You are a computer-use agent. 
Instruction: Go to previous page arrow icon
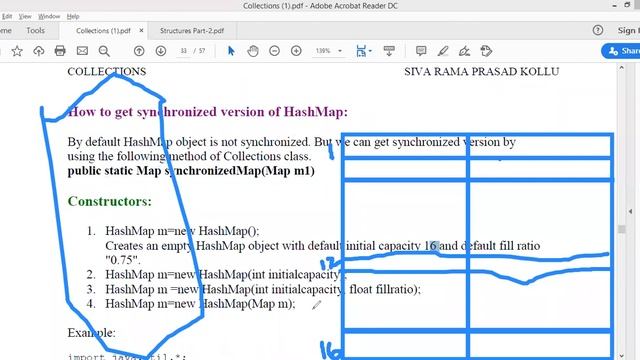[x=139, y=51]
